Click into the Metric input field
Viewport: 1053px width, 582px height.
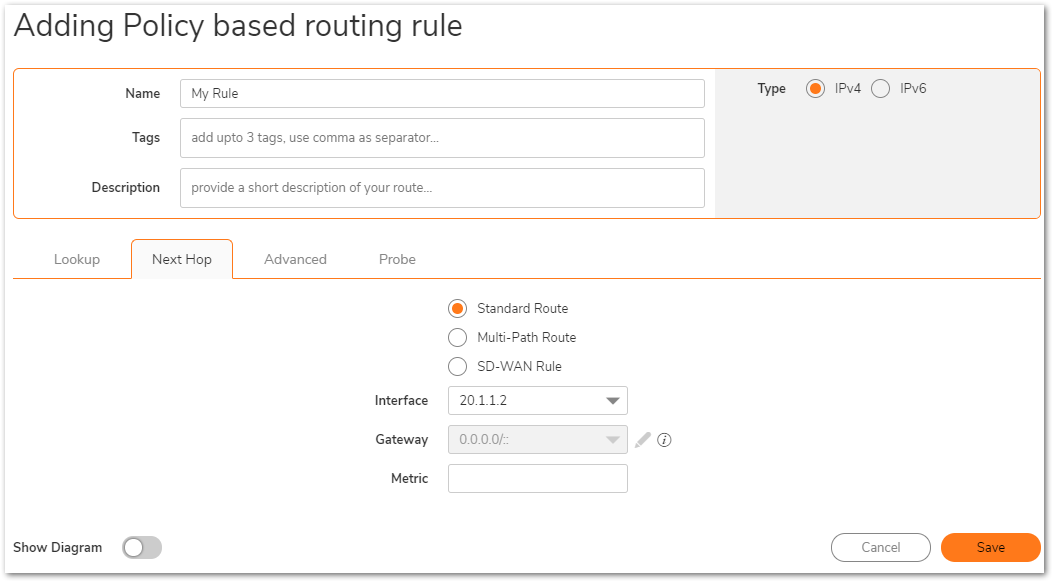point(538,479)
